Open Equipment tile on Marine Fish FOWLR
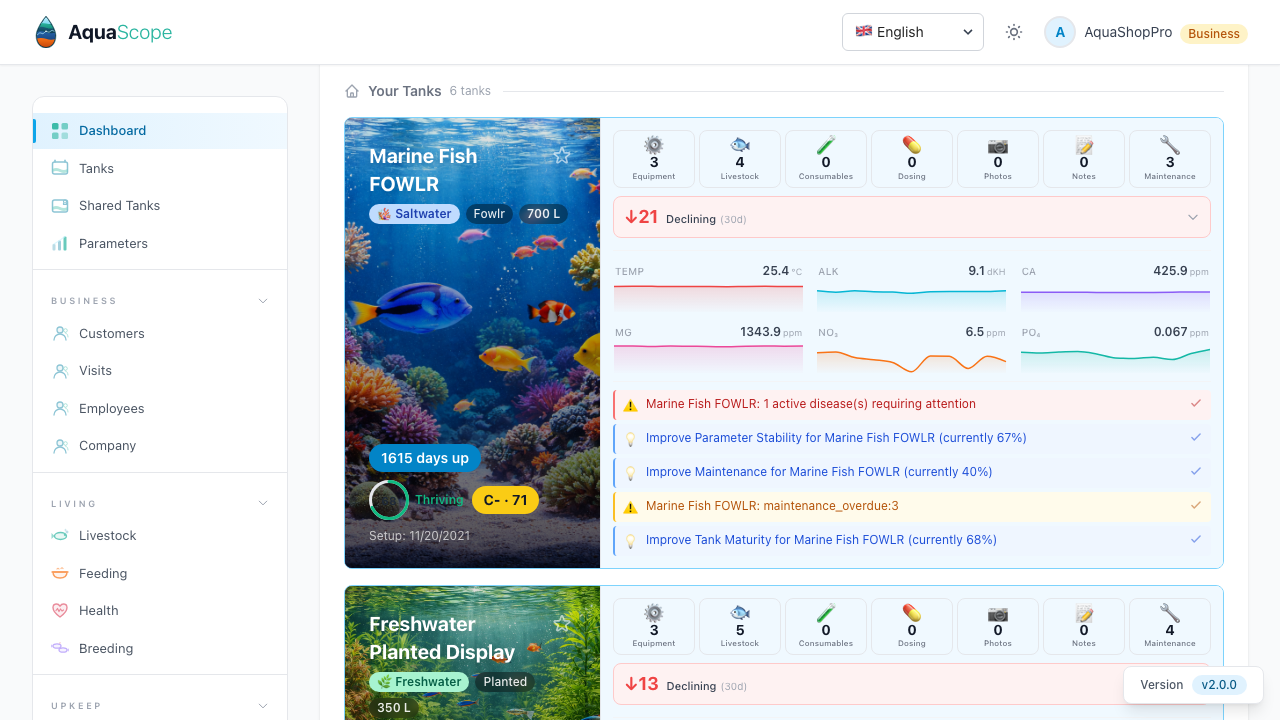The height and width of the screenshot is (720, 1280). tap(654, 159)
